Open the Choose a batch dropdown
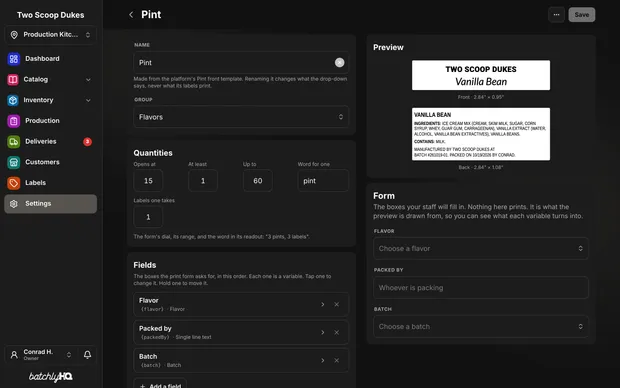Viewport: 620px width, 388px height. pos(480,326)
